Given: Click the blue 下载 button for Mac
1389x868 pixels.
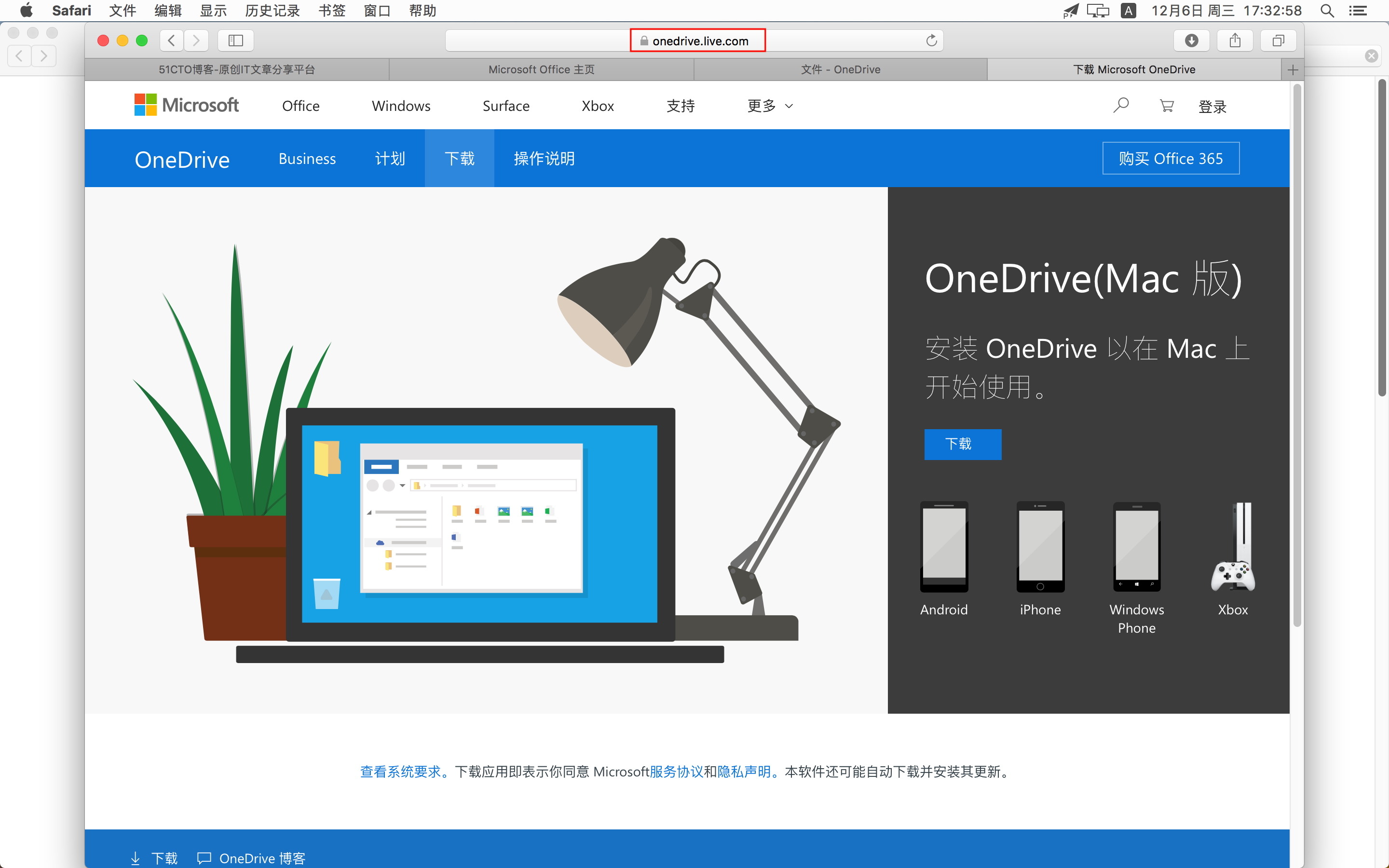Looking at the screenshot, I should point(963,444).
